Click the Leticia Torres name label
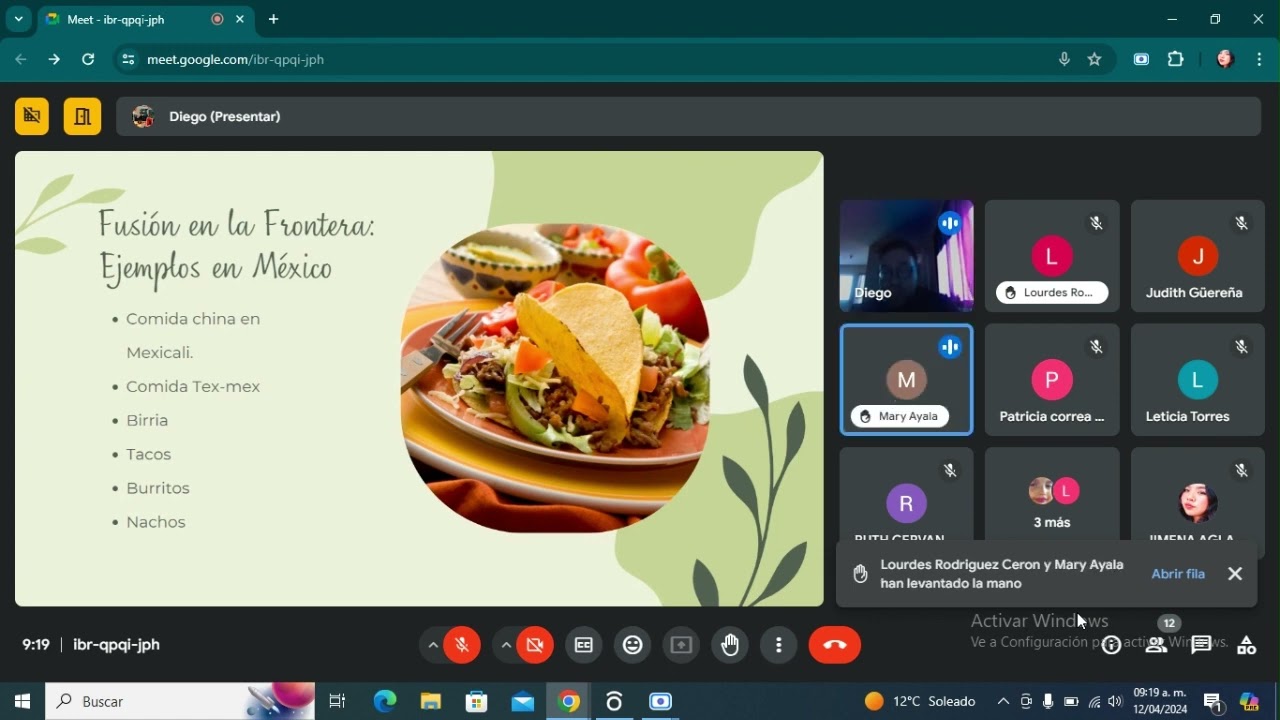 pos(1188,416)
